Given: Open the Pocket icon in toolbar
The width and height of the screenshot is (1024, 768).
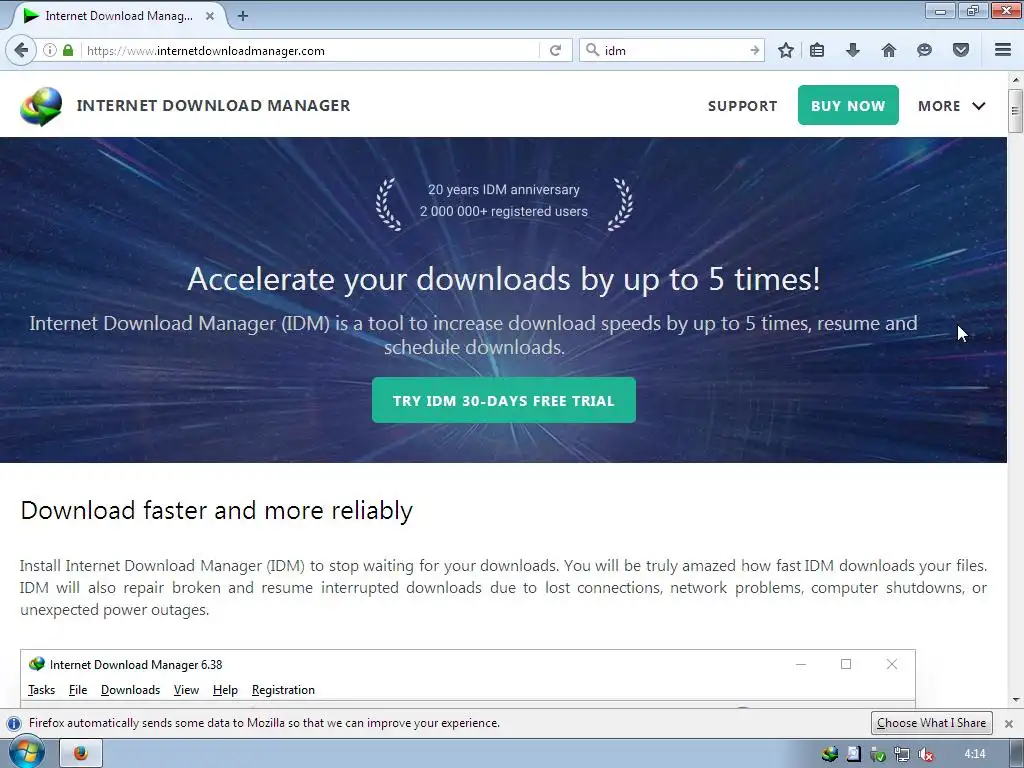Looking at the screenshot, I should point(960,50).
